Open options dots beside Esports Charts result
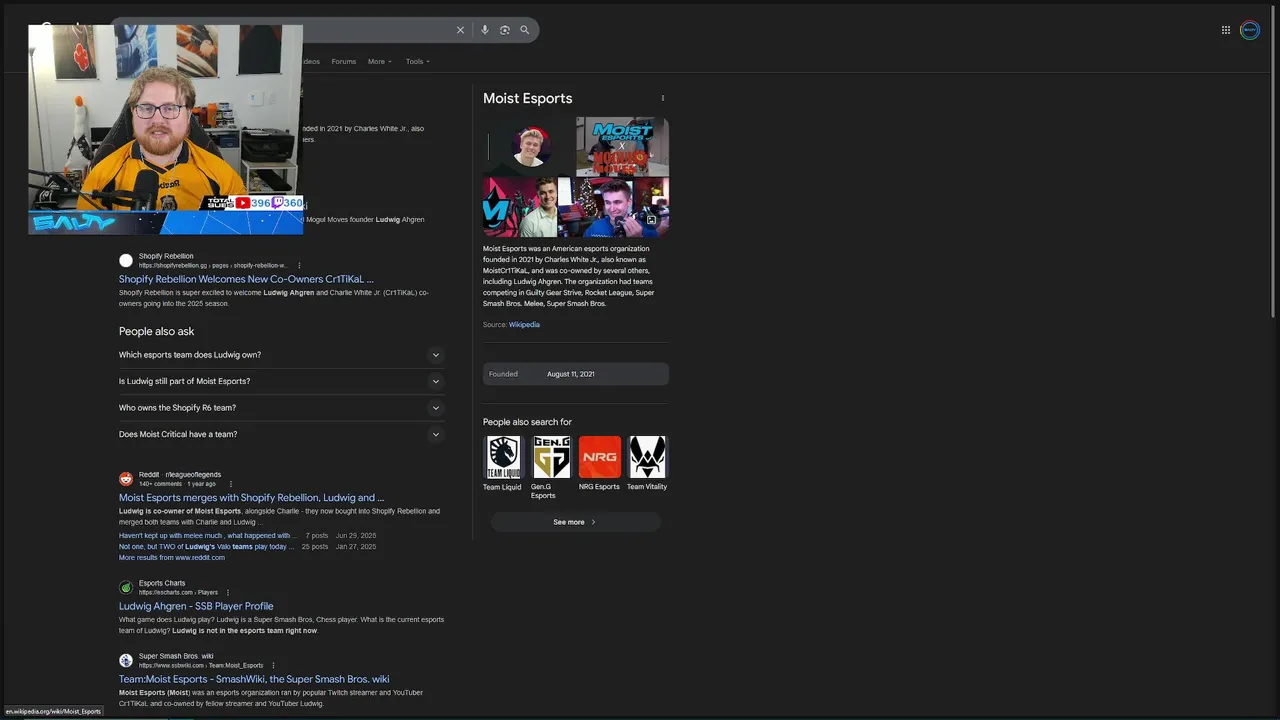Image resolution: width=1280 pixels, height=720 pixels. coord(228,593)
